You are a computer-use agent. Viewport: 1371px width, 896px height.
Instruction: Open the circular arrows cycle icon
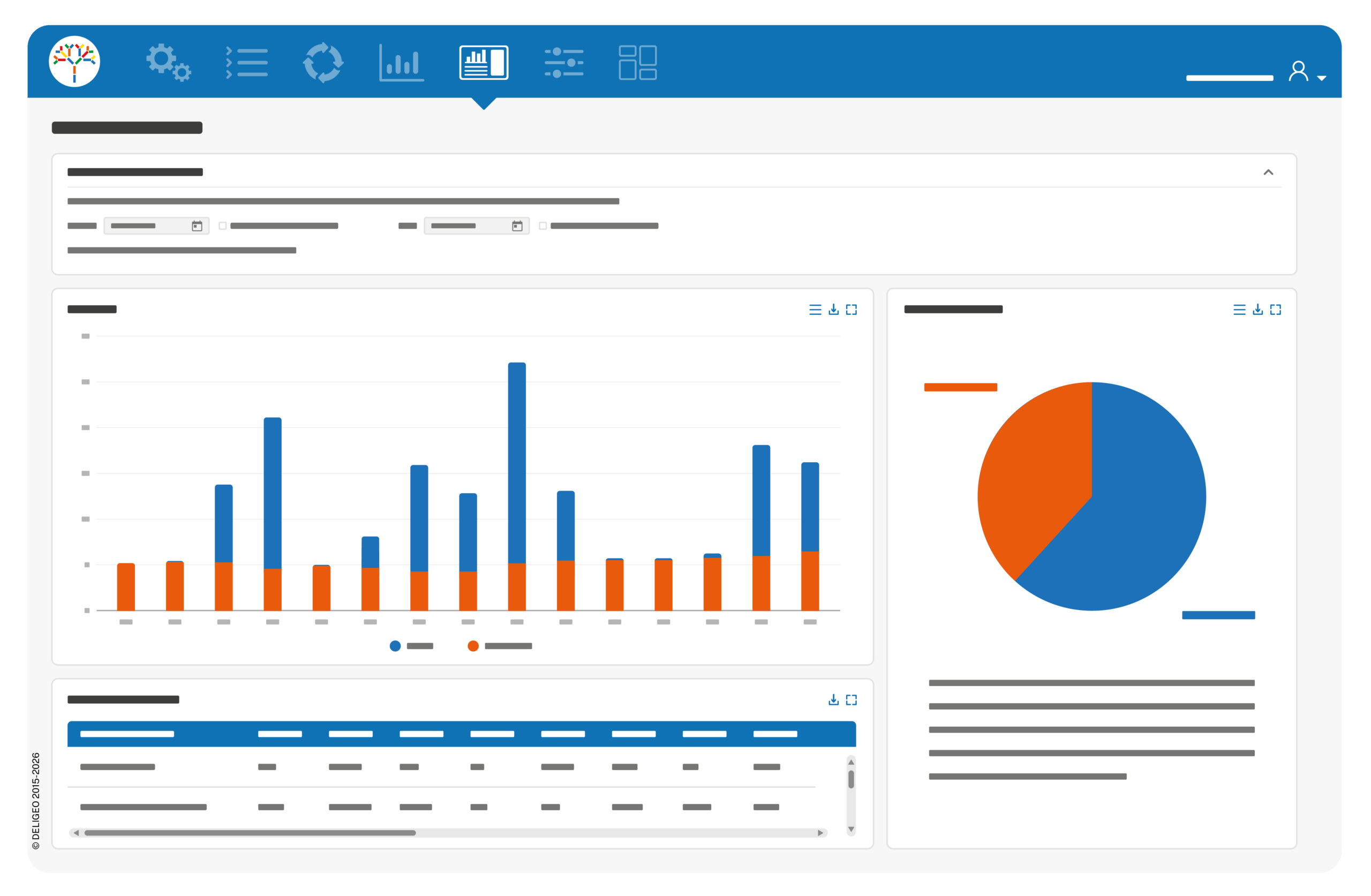pyautogui.click(x=323, y=62)
